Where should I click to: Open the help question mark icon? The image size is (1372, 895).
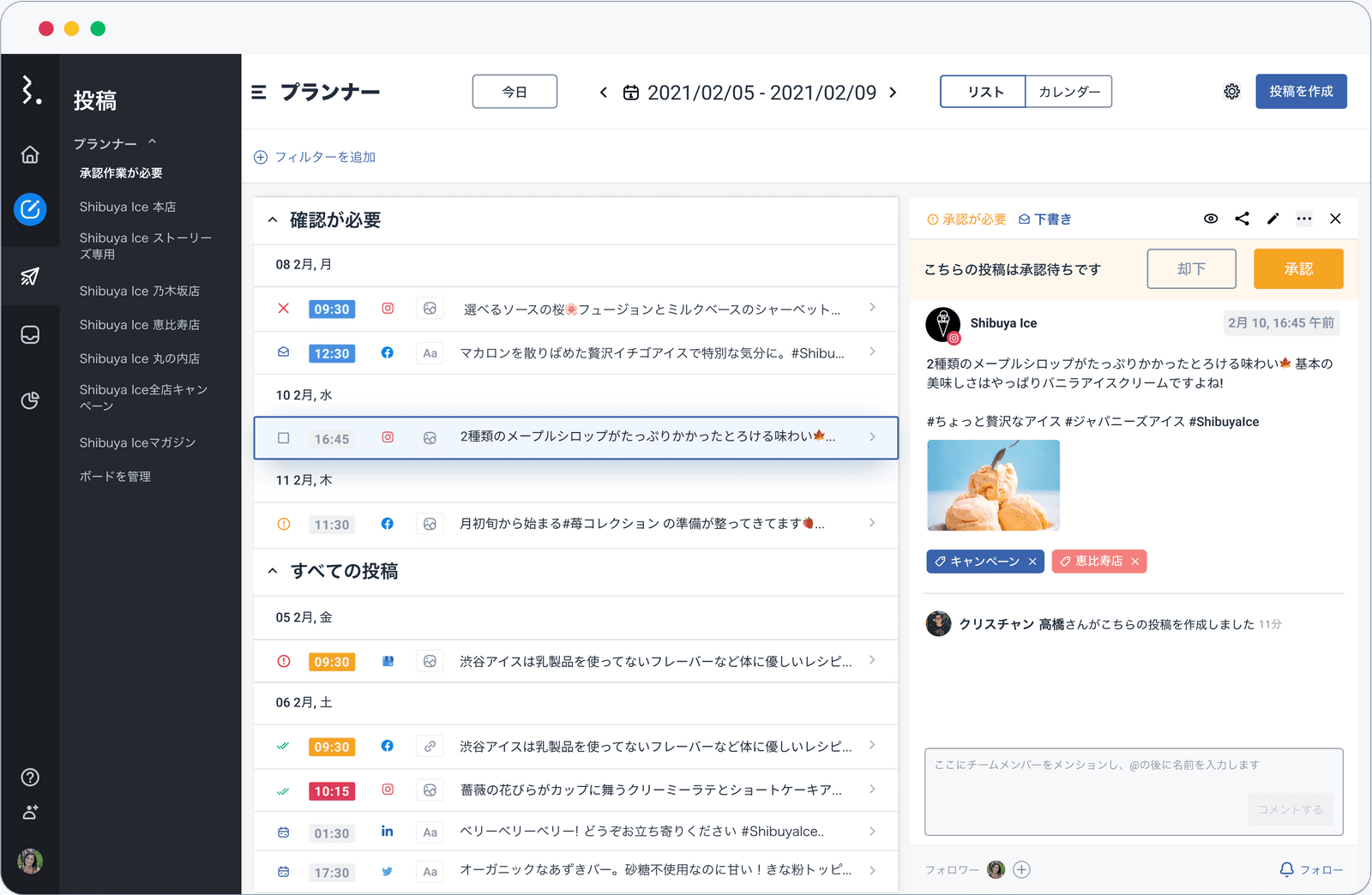[x=30, y=778]
